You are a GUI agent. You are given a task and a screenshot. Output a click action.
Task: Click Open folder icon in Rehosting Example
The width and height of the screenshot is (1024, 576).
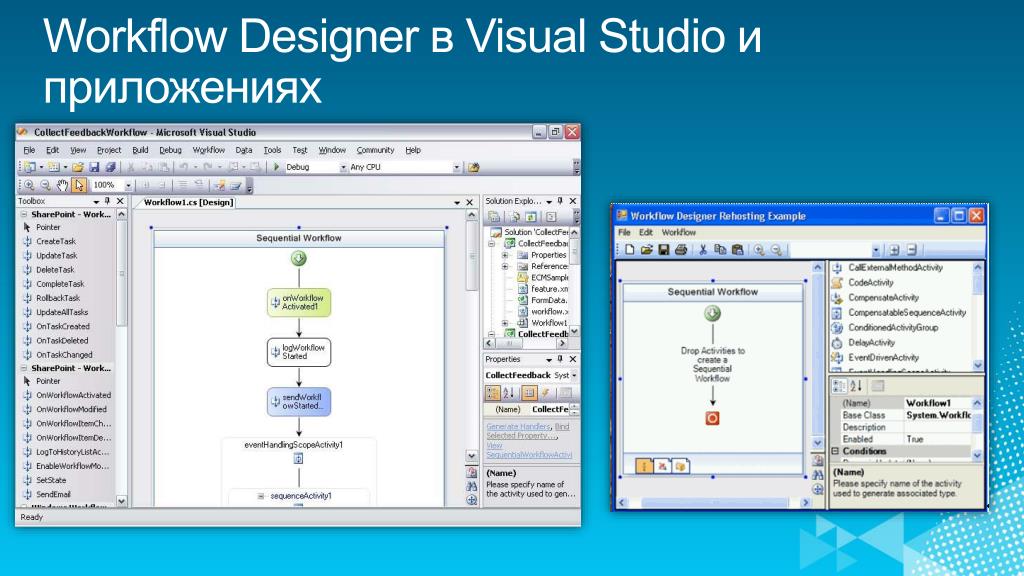(647, 249)
